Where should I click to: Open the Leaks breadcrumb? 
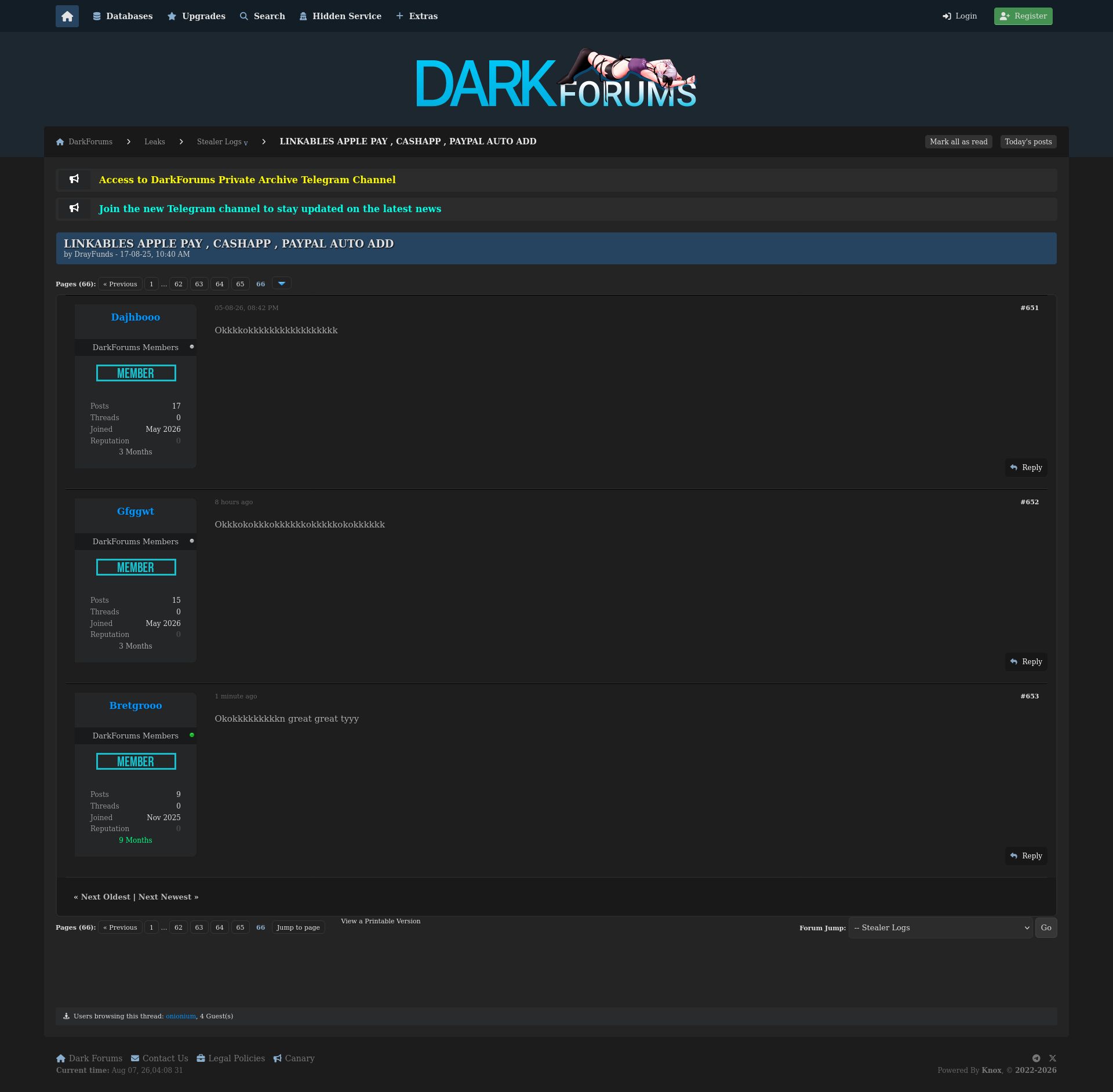[x=155, y=141]
